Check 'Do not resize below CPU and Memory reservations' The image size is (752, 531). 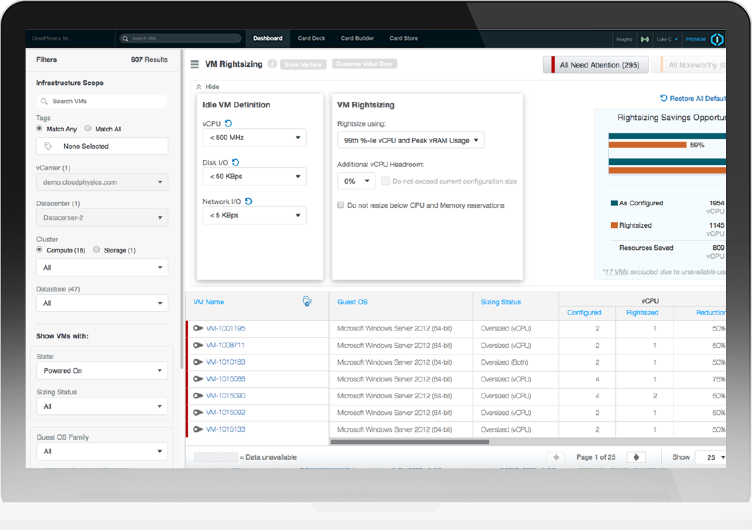341,205
